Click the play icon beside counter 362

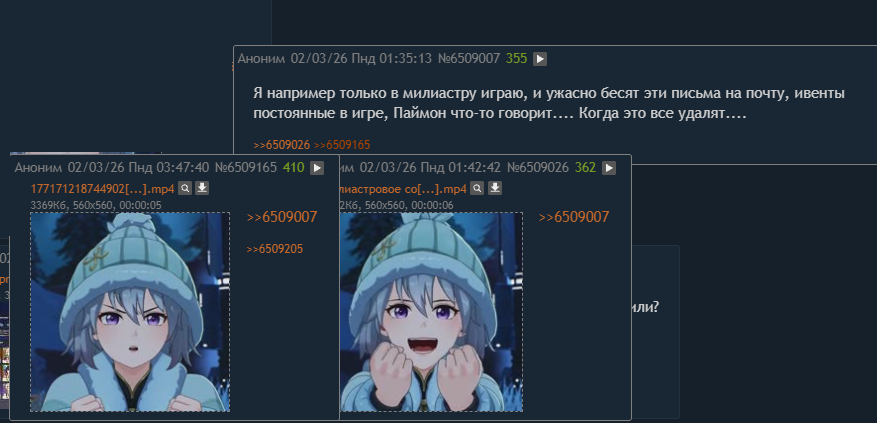[609, 168]
